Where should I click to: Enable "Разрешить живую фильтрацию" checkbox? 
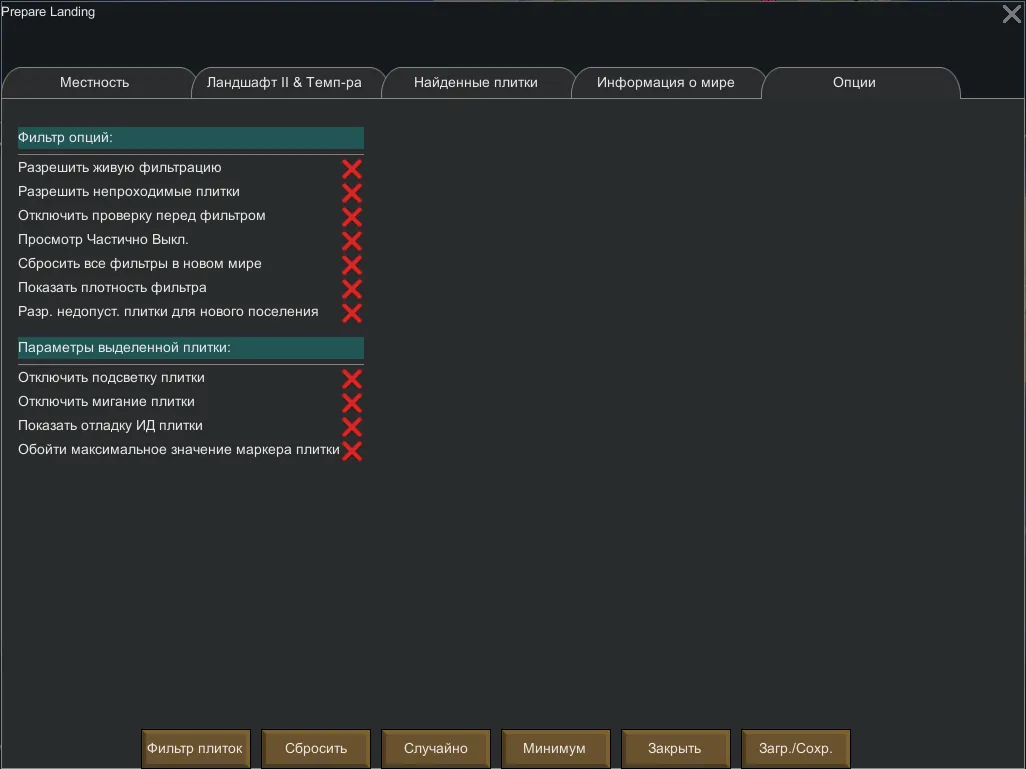coord(351,169)
